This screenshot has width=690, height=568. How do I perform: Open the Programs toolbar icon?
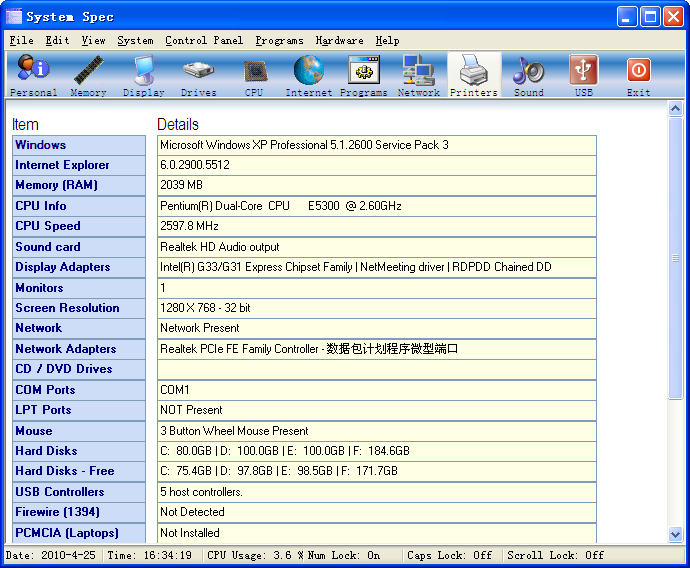click(363, 75)
